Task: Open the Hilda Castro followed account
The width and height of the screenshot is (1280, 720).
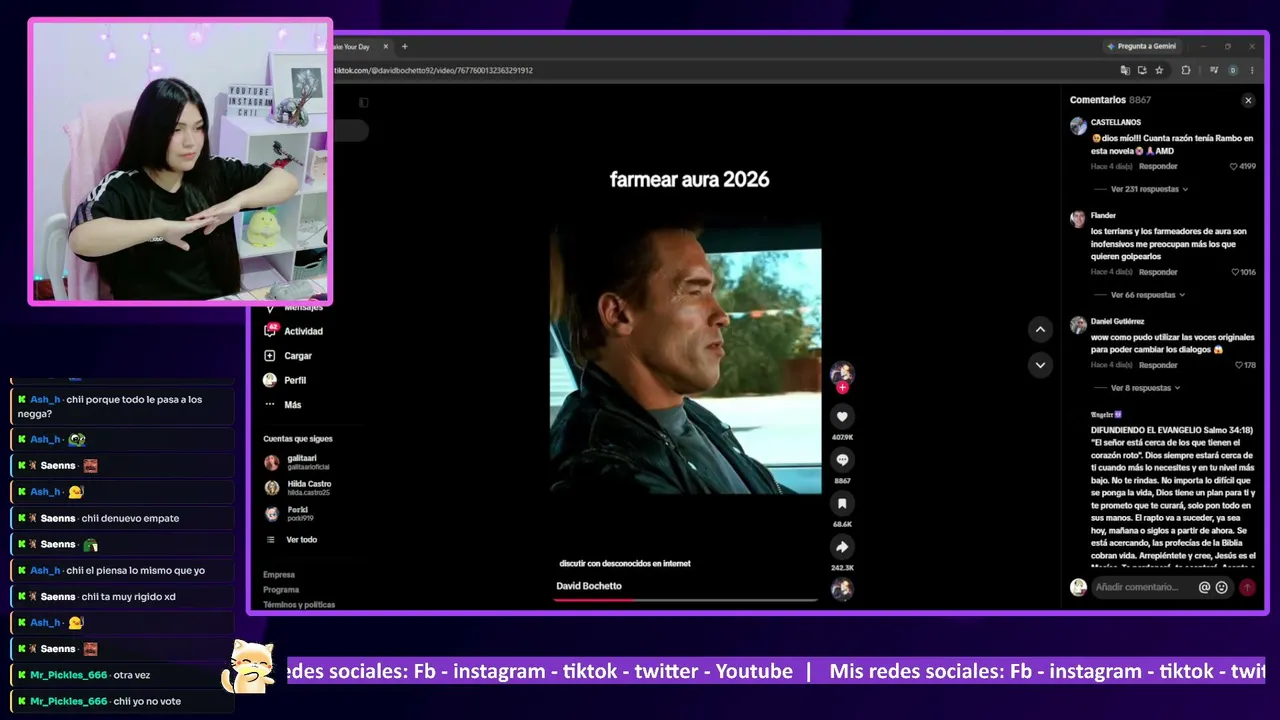Action: [300, 488]
